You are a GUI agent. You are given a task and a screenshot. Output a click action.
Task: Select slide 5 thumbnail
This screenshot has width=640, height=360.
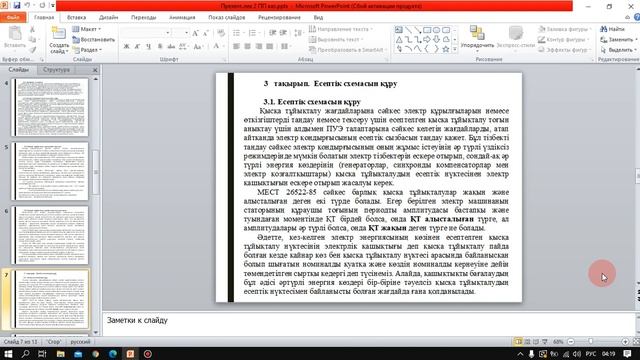(x=51, y=171)
